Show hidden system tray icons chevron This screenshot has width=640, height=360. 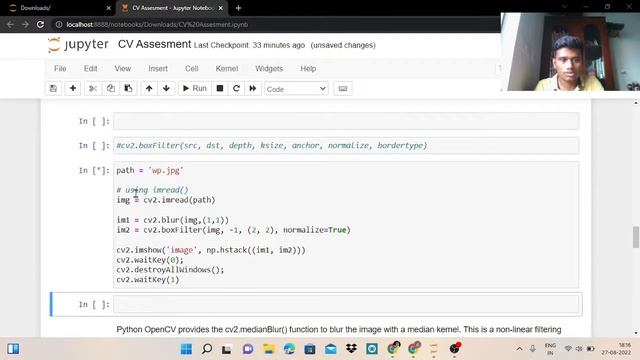[519, 349]
